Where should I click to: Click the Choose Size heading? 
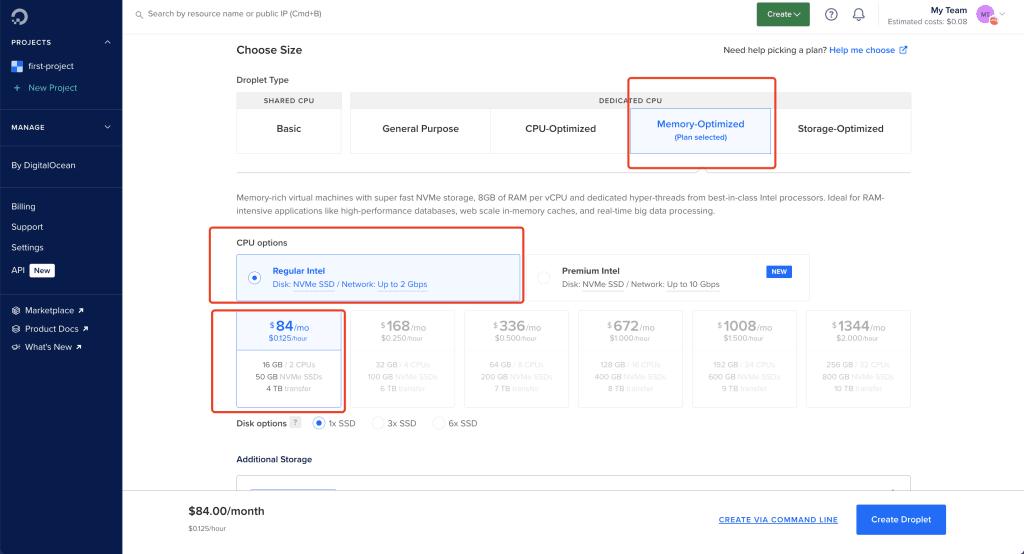tap(269, 50)
